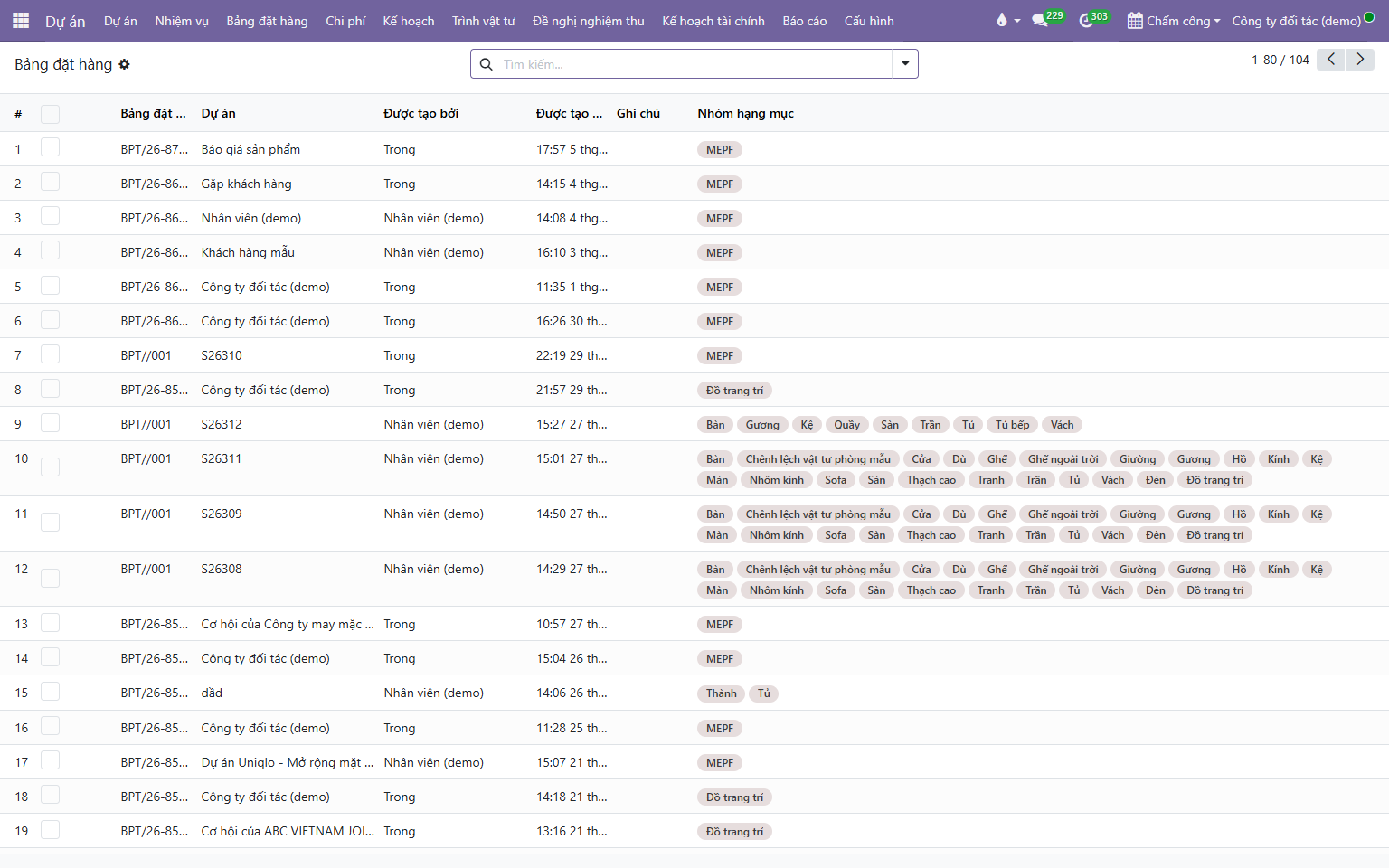The image size is (1389, 868).
Task: Click the 1-80 / 104 pager counter
Action: tap(1280, 60)
